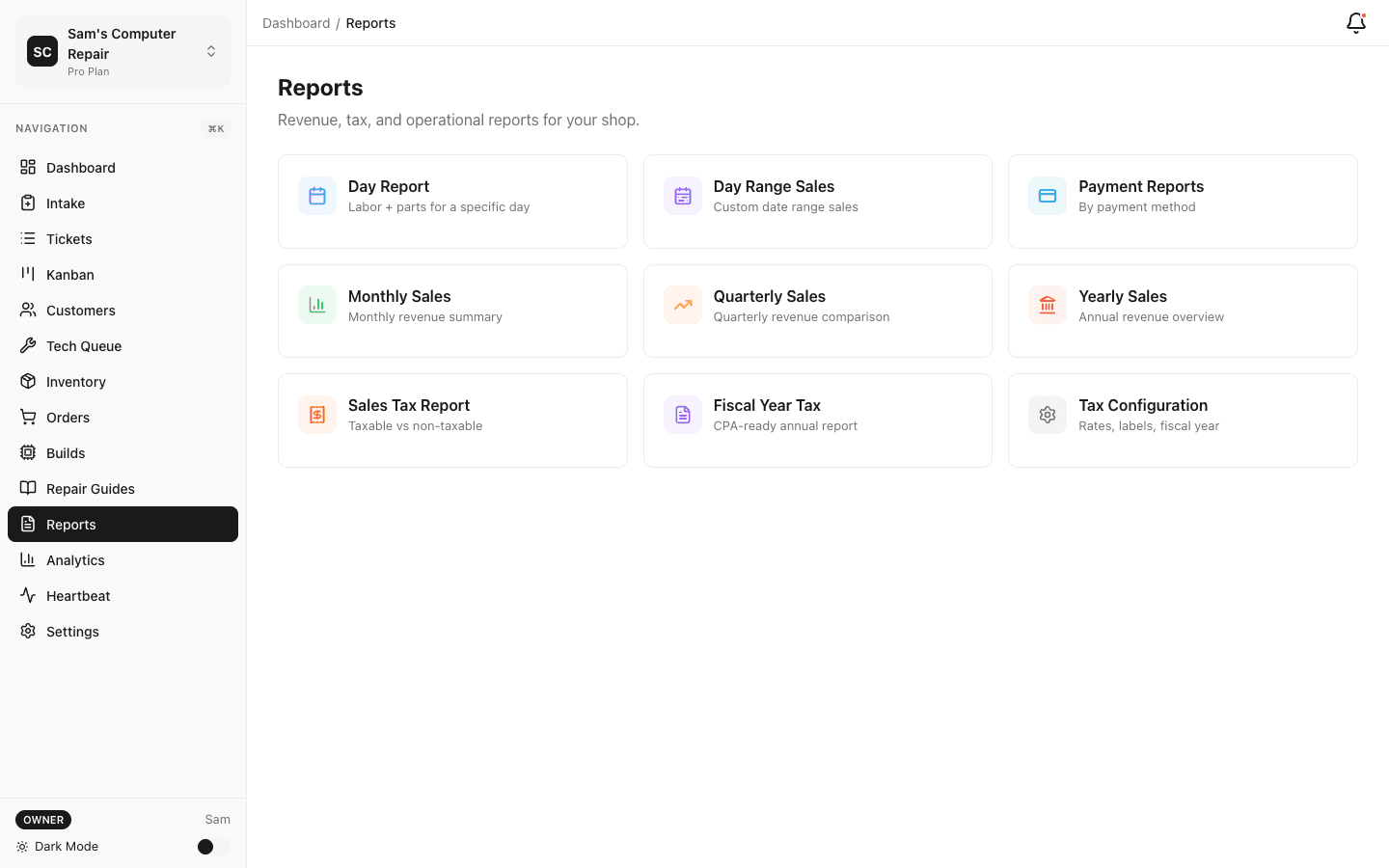Click the OWNER role badge
Screen dimensions: 1389x868
[x=42, y=819]
